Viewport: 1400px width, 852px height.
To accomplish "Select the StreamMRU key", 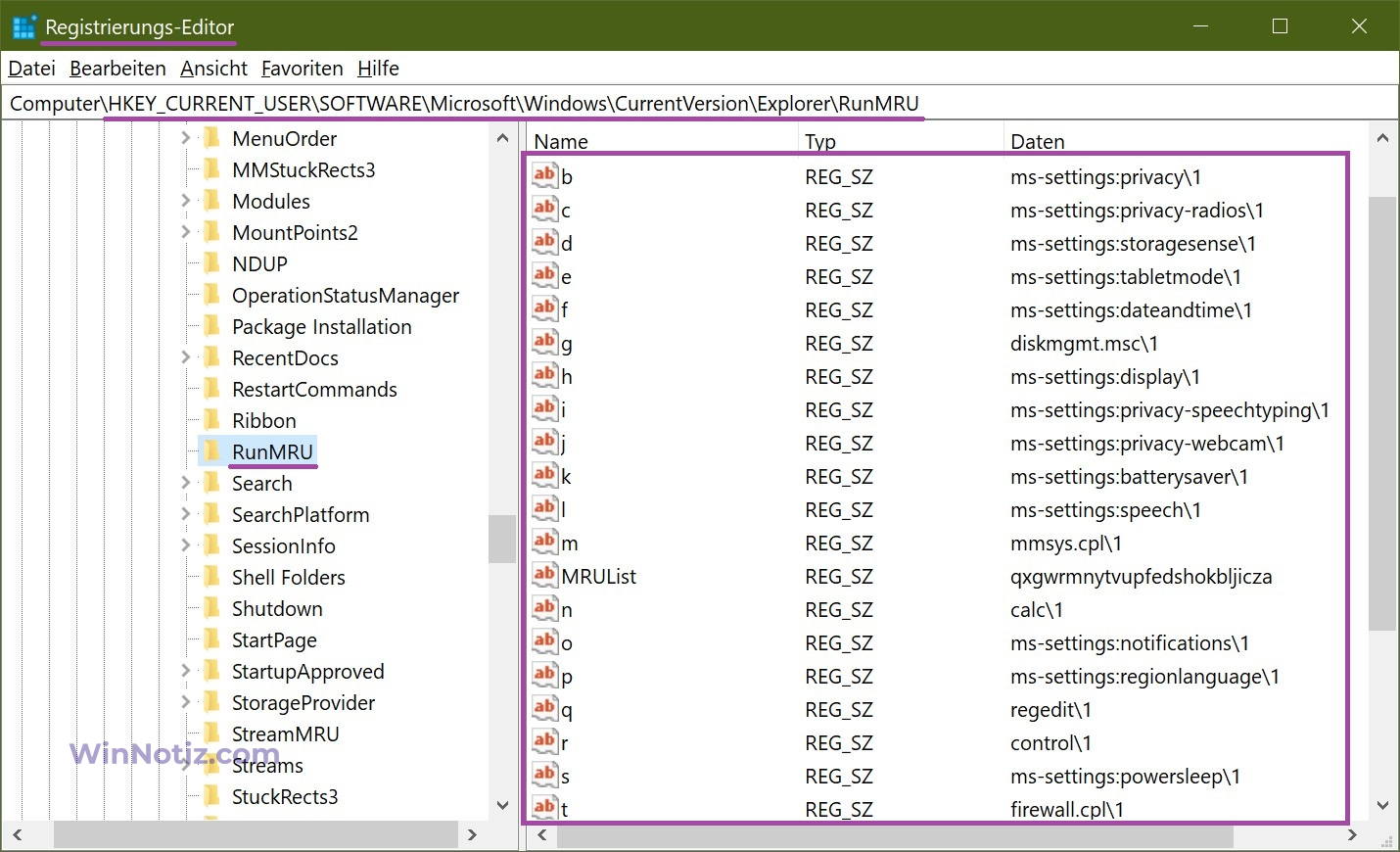I will [285, 734].
